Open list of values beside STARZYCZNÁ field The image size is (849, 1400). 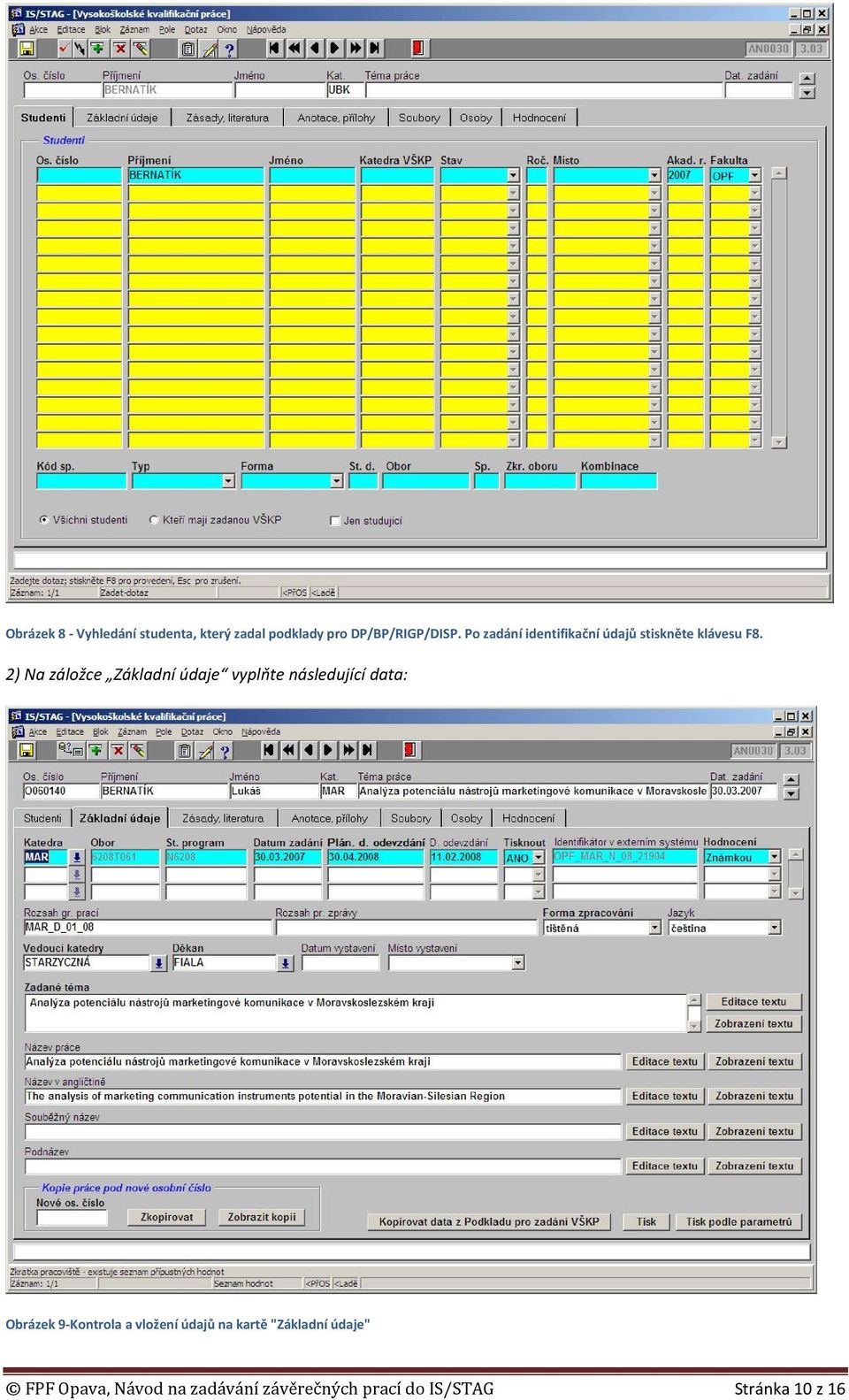(x=158, y=963)
